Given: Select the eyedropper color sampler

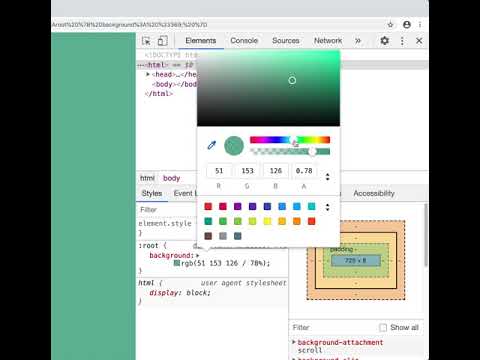Looking at the screenshot, I should [212, 145].
